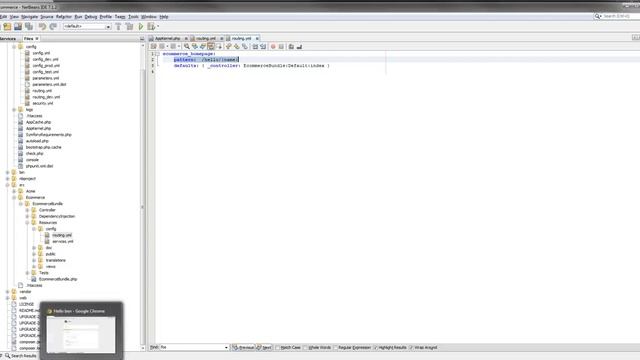Click the Undo toolbar icon
This screenshot has width=640, height=360.
[x=42, y=27]
